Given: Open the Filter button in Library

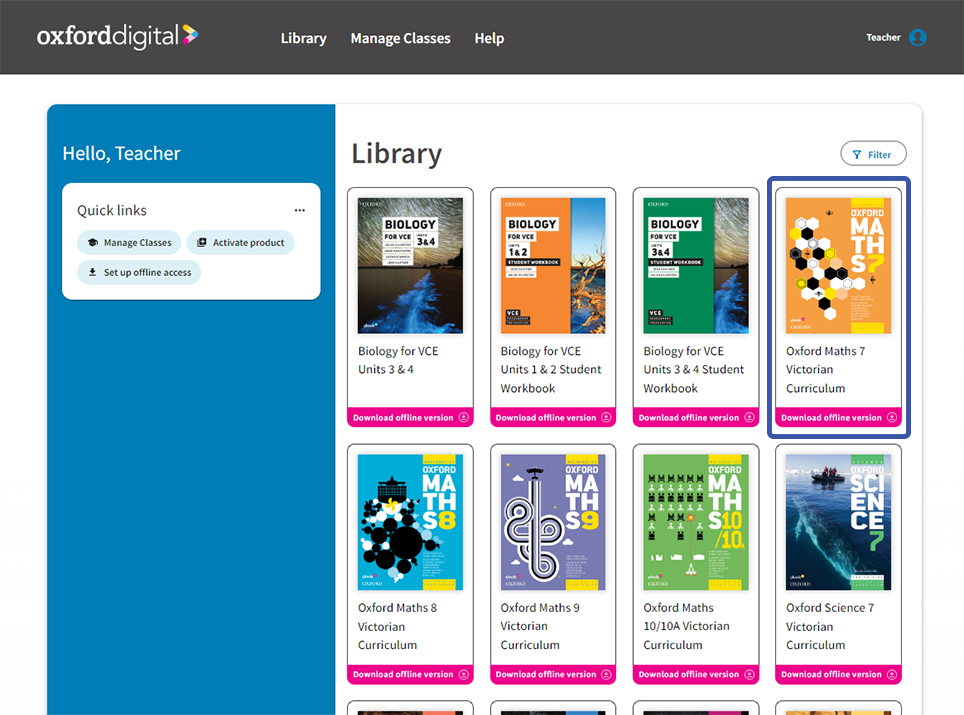Looking at the screenshot, I should coord(873,154).
